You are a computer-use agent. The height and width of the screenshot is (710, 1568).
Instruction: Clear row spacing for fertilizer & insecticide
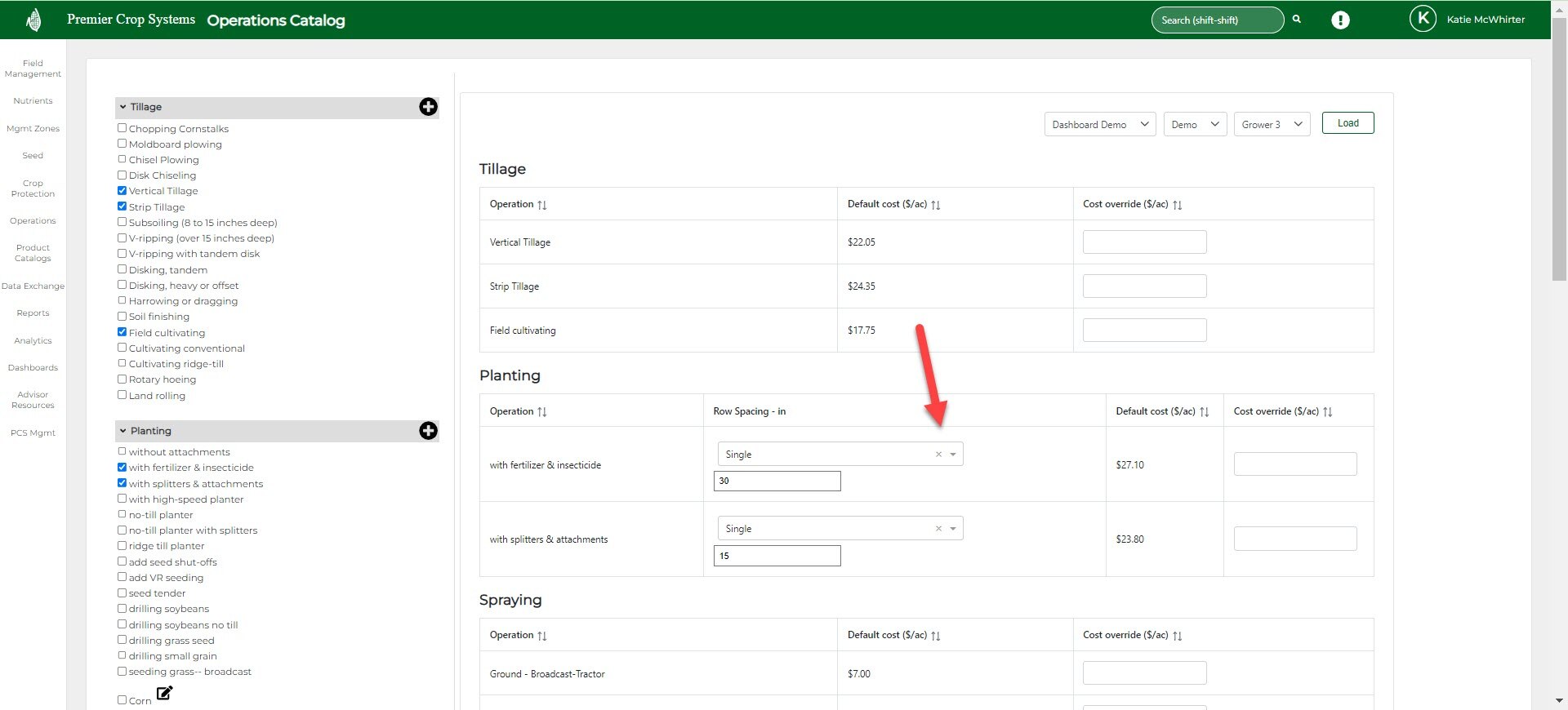coord(938,455)
